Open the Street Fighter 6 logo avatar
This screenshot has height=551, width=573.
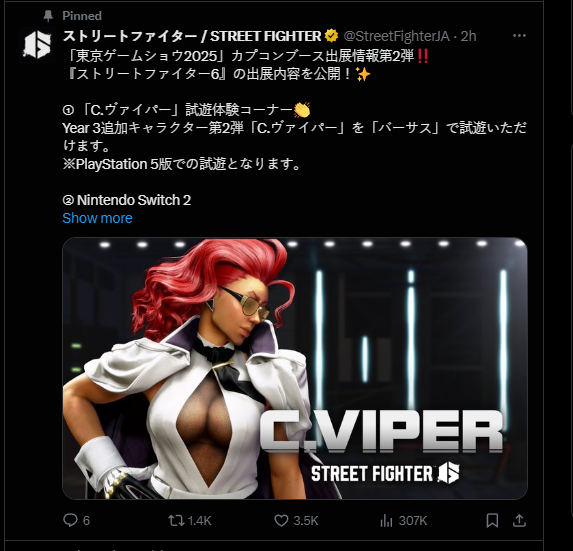click(x=37, y=45)
